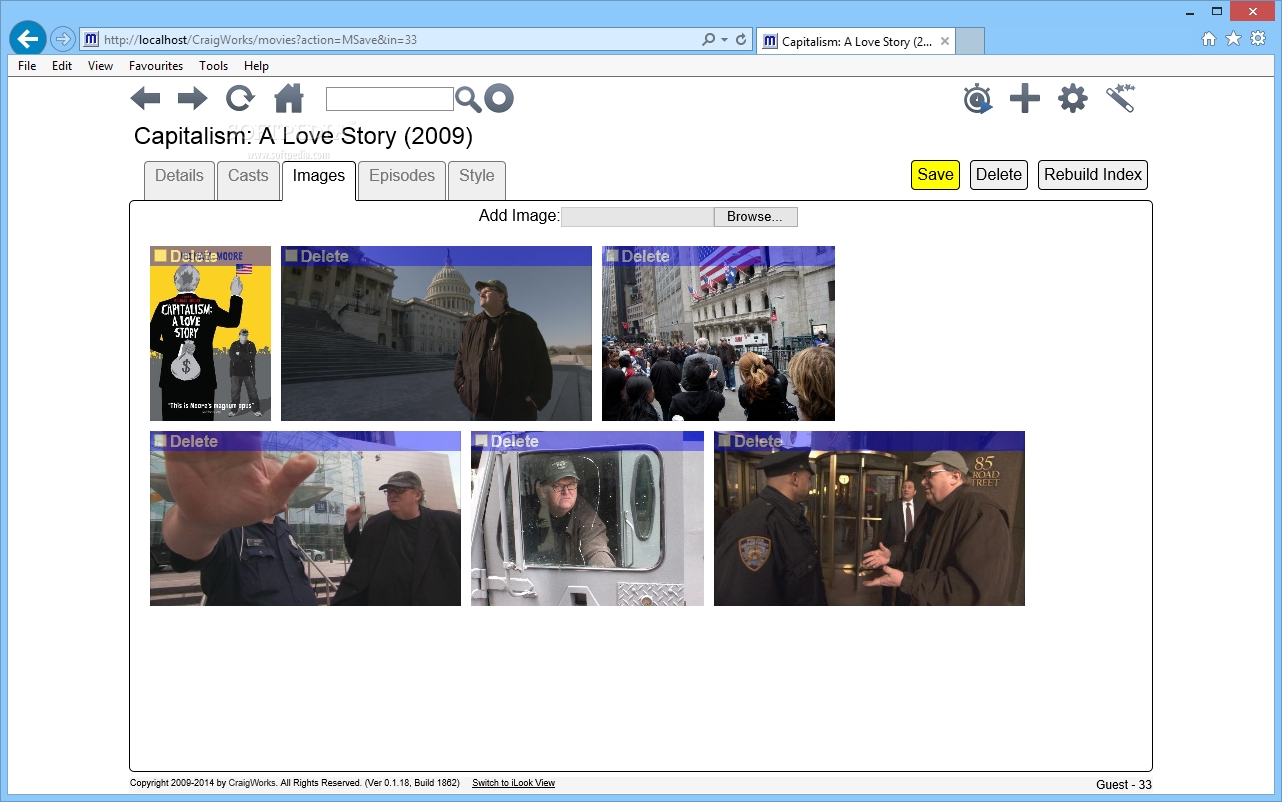Open the View menu
Screen dimensions: 1282x802
tap(100, 66)
